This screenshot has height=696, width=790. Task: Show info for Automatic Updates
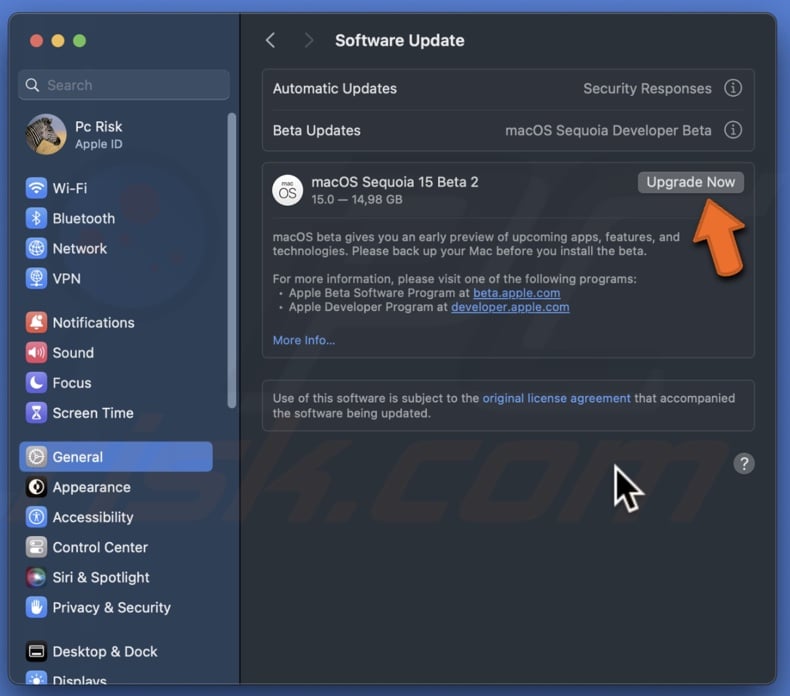733,88
